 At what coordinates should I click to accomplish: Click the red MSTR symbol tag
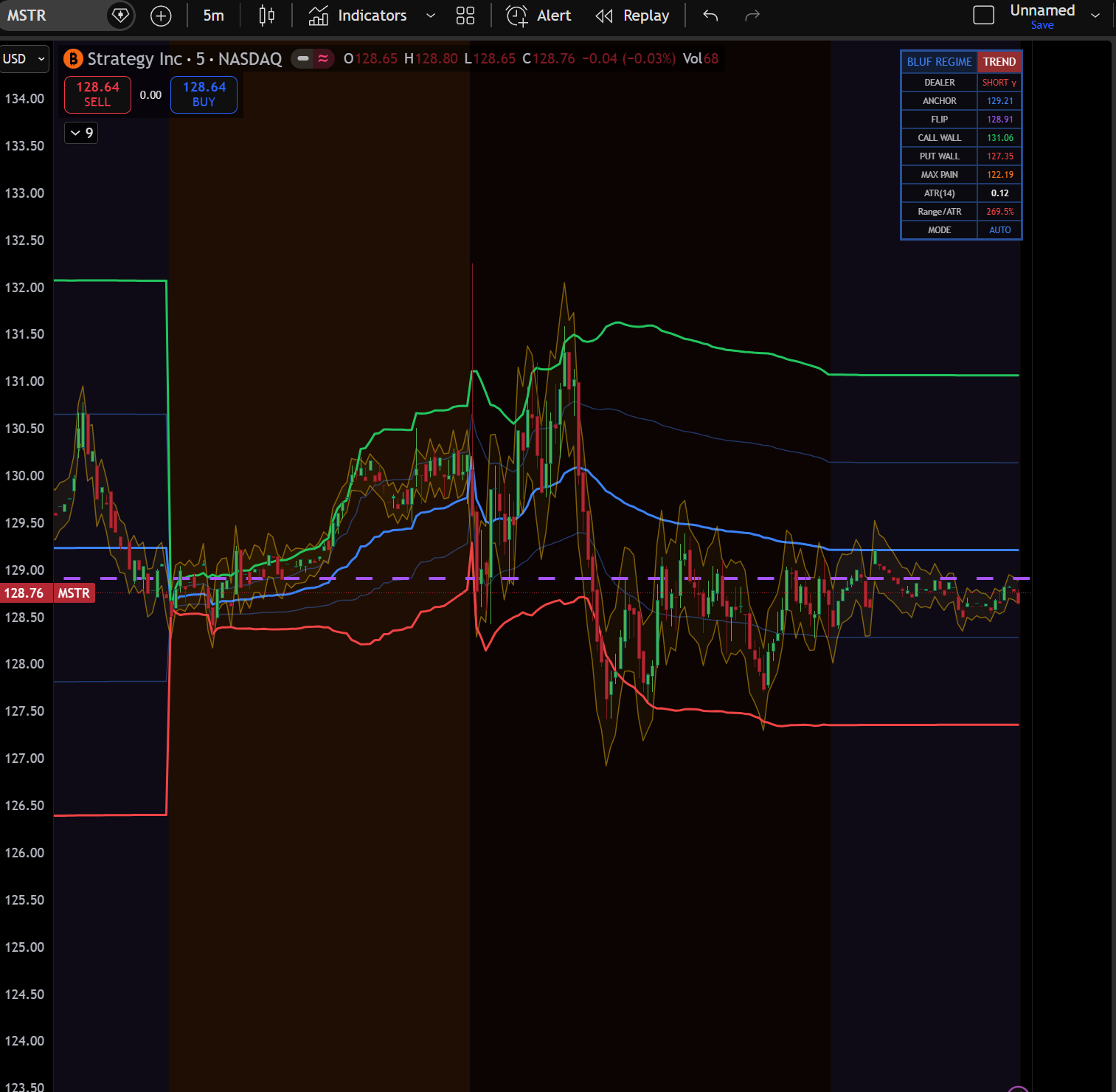74,593
